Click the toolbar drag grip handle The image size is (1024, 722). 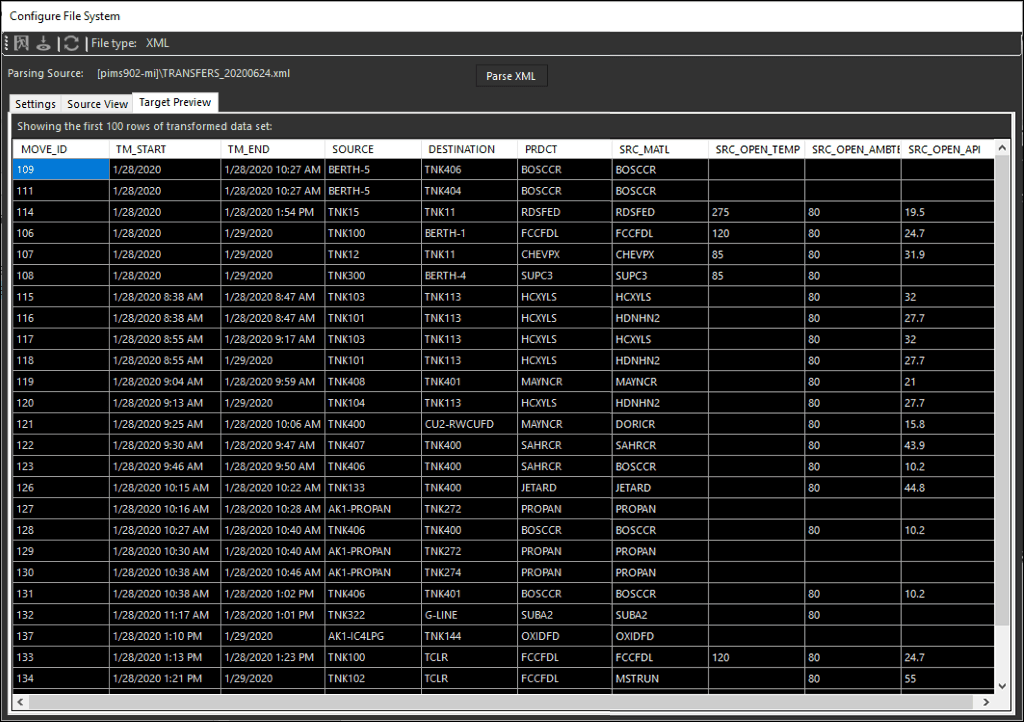pyautogui.click(x=5, y=43)
